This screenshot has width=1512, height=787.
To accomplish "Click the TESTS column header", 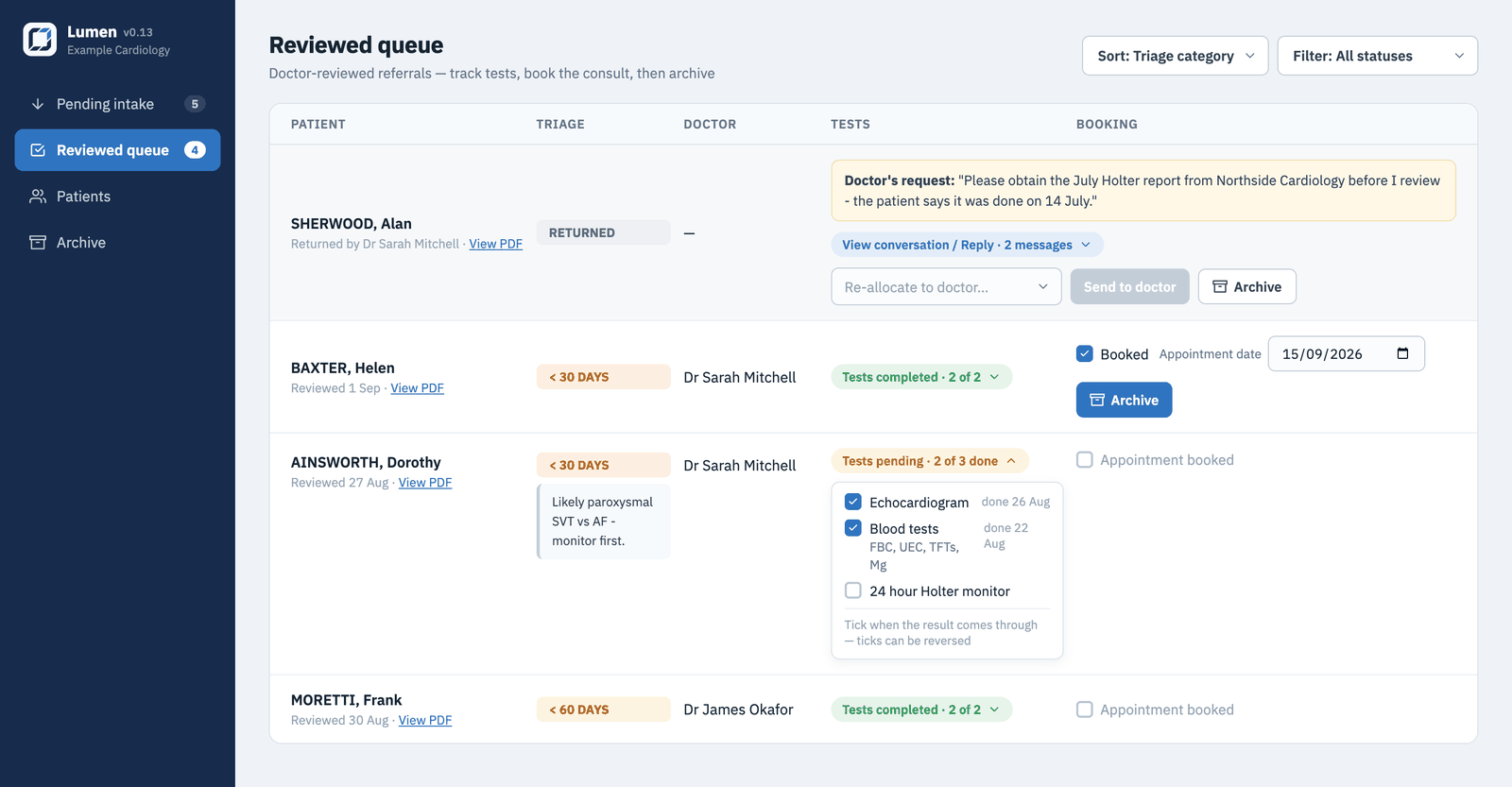I will click(850, 124).
